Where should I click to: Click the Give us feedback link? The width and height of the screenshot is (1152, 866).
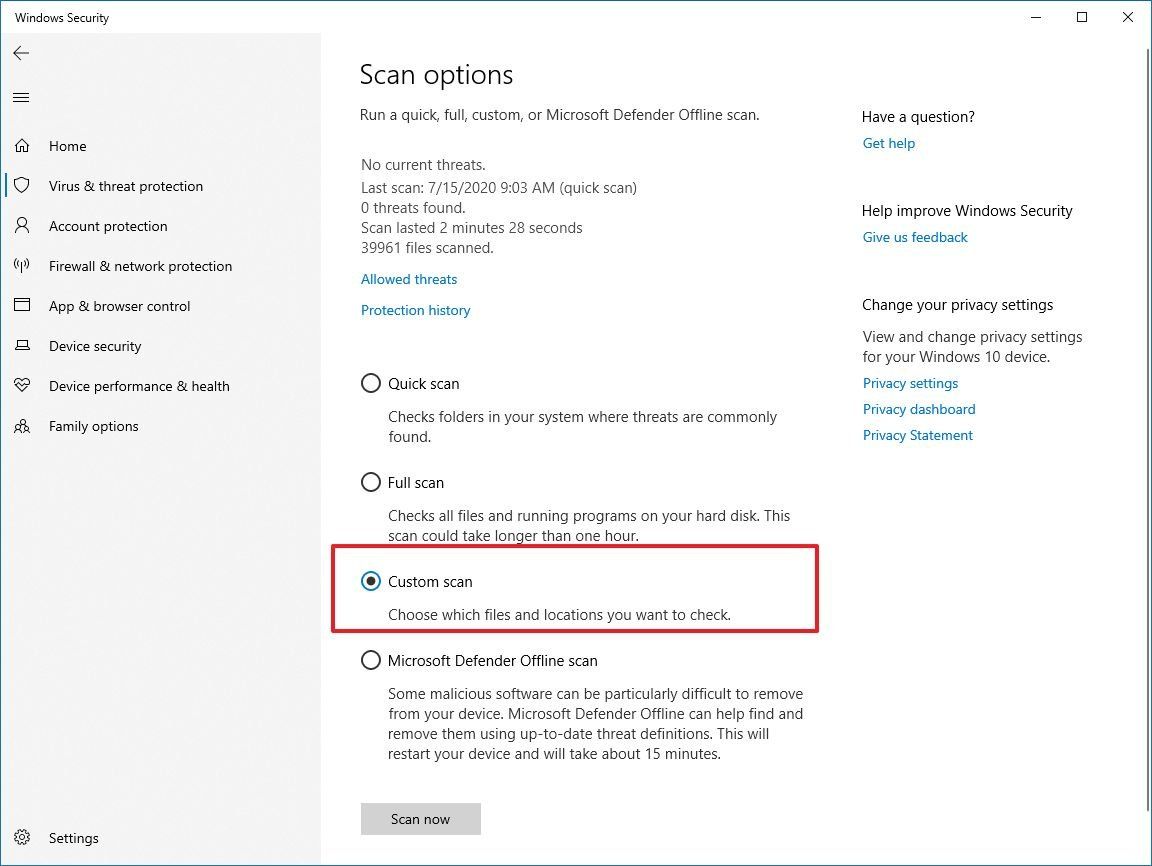pos(914,237)
